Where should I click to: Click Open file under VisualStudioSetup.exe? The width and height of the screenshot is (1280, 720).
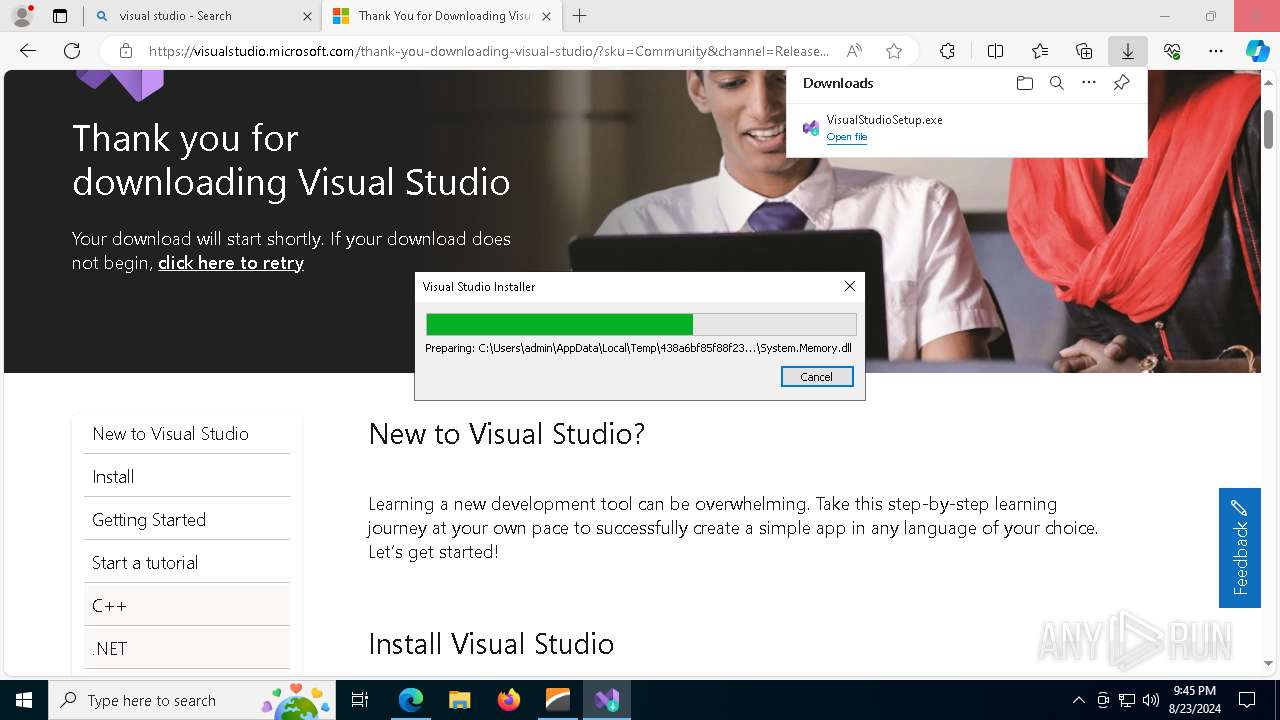[x=846, y=137]
